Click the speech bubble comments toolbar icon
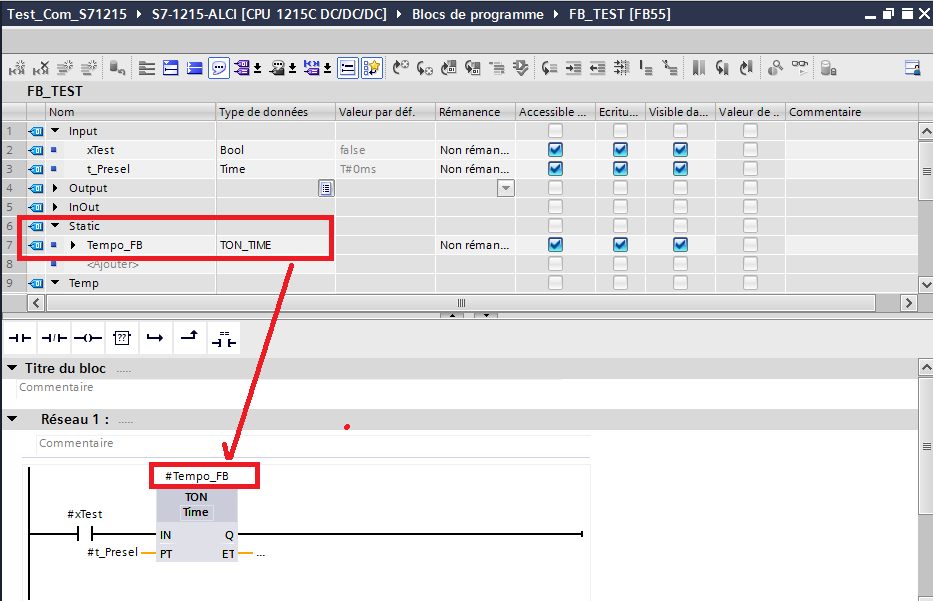The width and height of the screenshot is (933, 601). [219, 68]
